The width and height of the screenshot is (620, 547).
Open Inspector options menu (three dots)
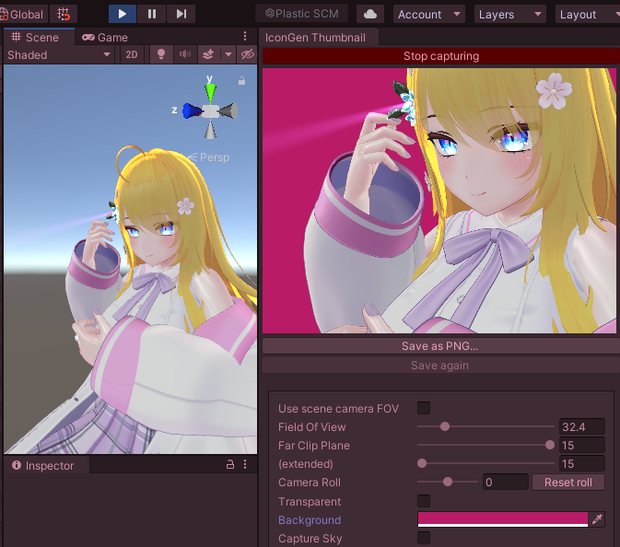click(x=245, y=464)
